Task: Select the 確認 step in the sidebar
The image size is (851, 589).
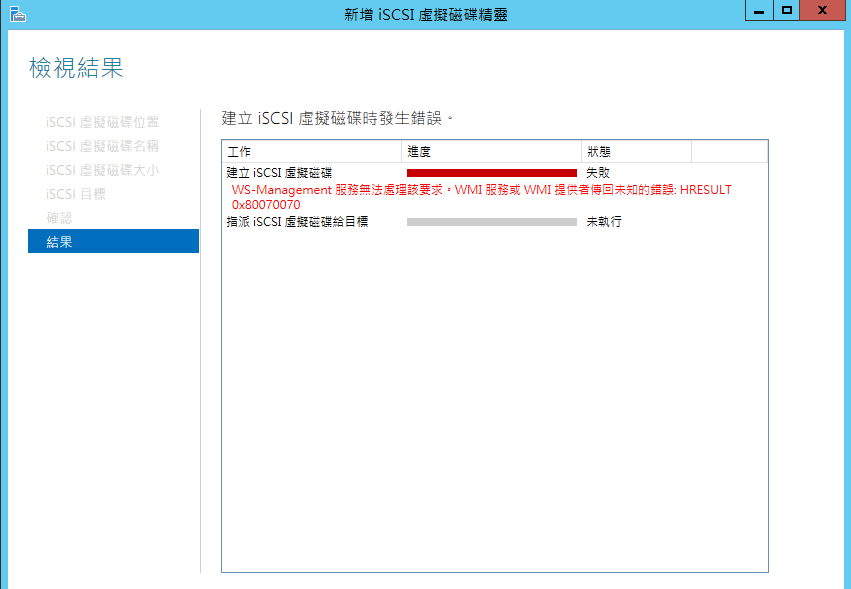Action: point(59,218)
